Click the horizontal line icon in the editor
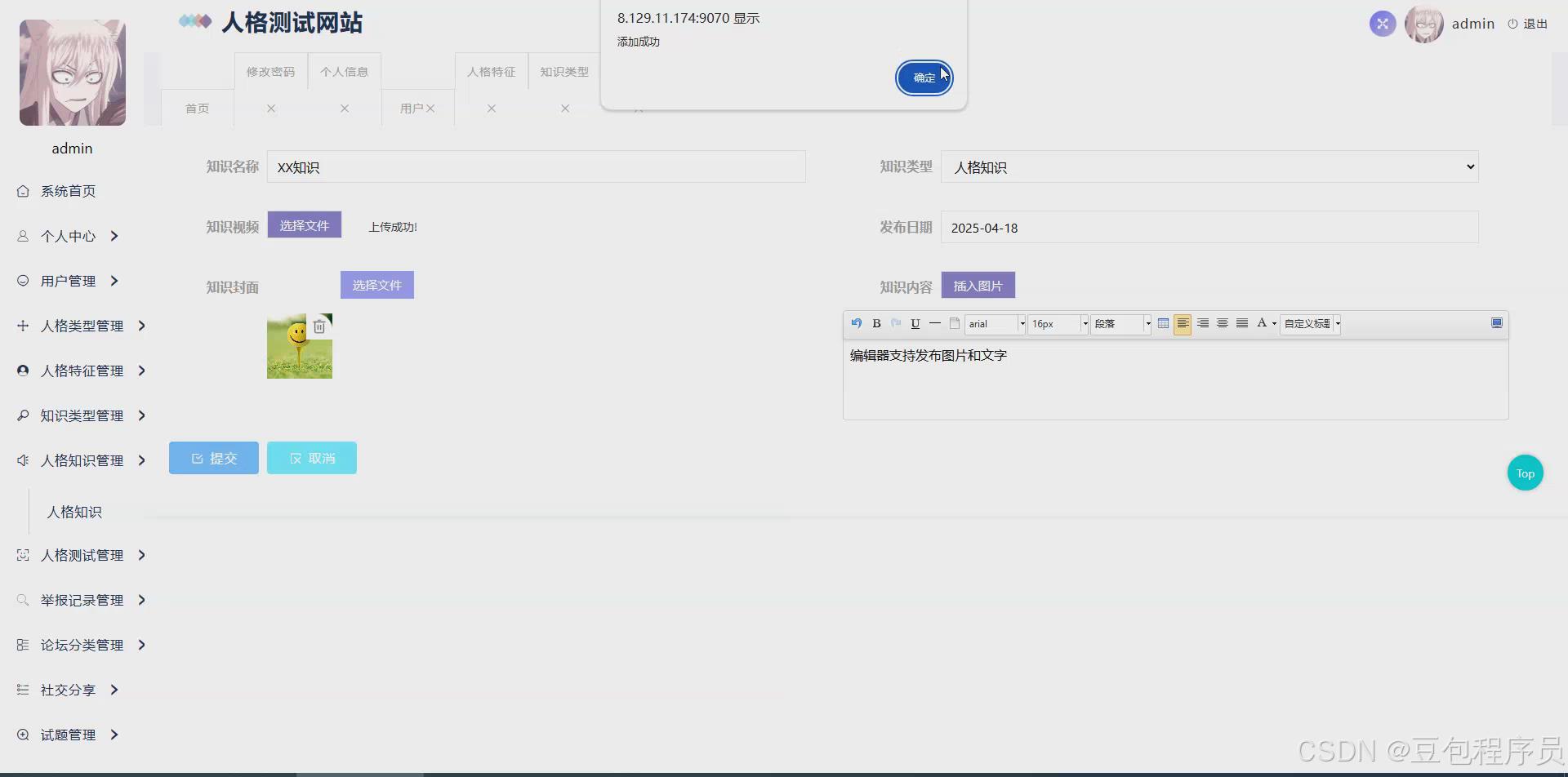The height and width of the screenshot is (777, 1568). (935, 324)
